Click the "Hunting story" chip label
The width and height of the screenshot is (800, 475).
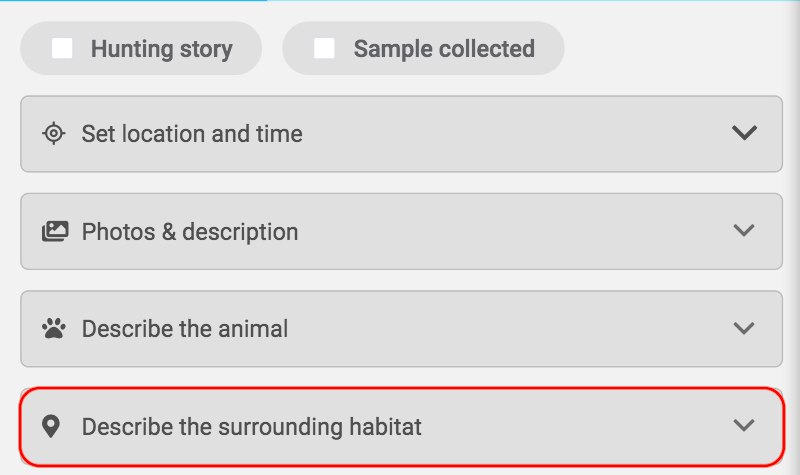tap(161, 48)
